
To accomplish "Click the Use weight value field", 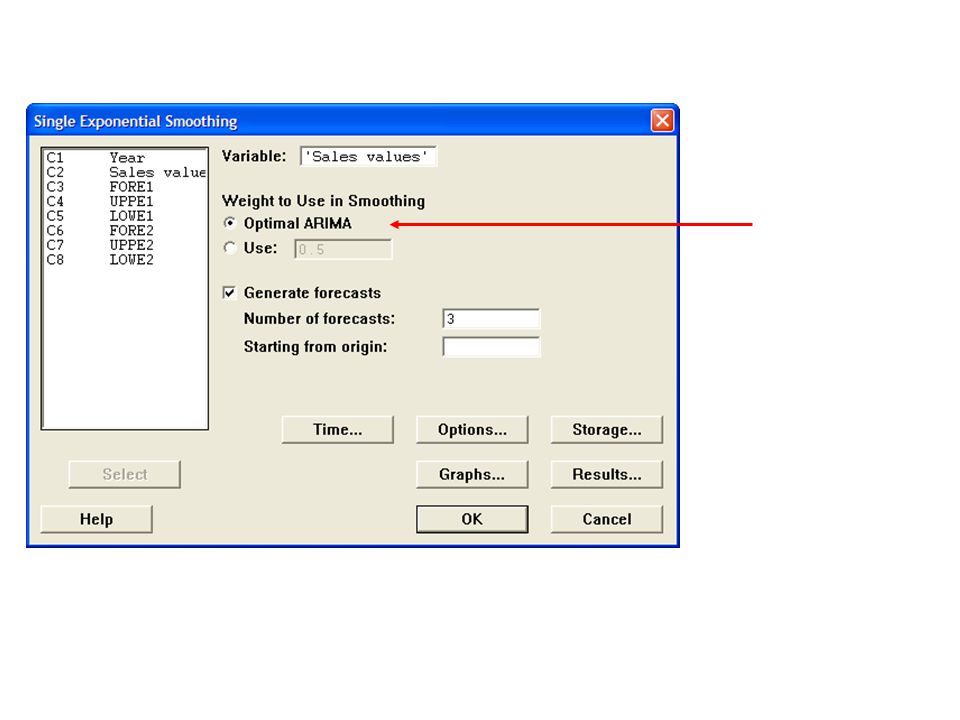I will tap(343, 249).
